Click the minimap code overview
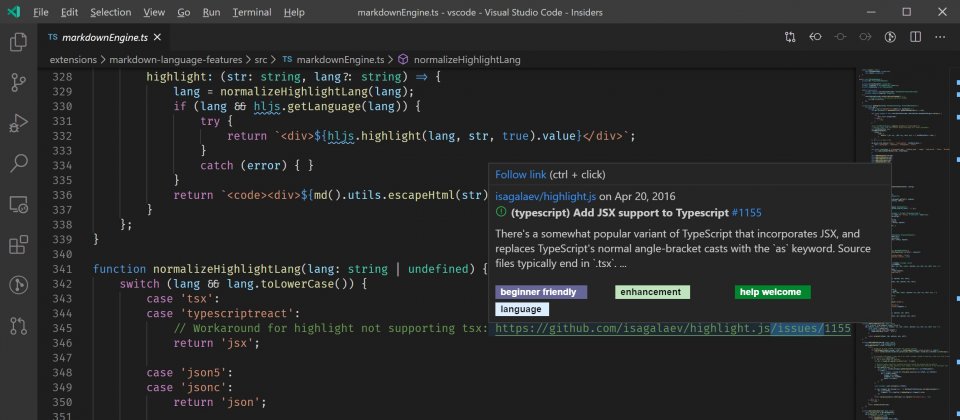This screenshot has width=960, height=420. (902, 244)
